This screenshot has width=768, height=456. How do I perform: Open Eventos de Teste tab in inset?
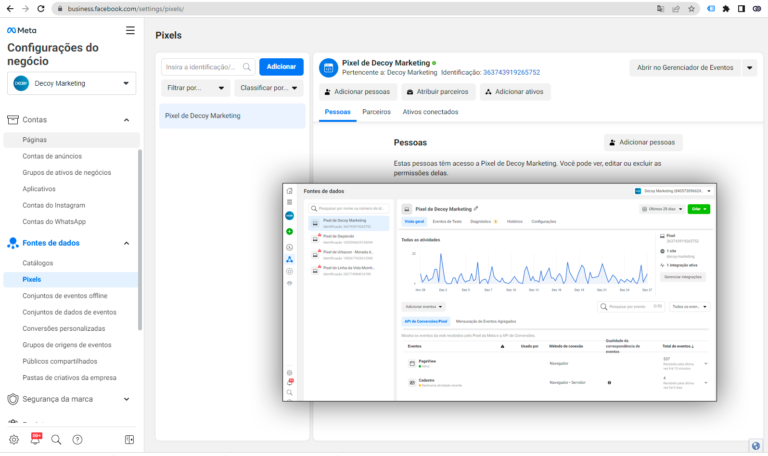point(447,221)
